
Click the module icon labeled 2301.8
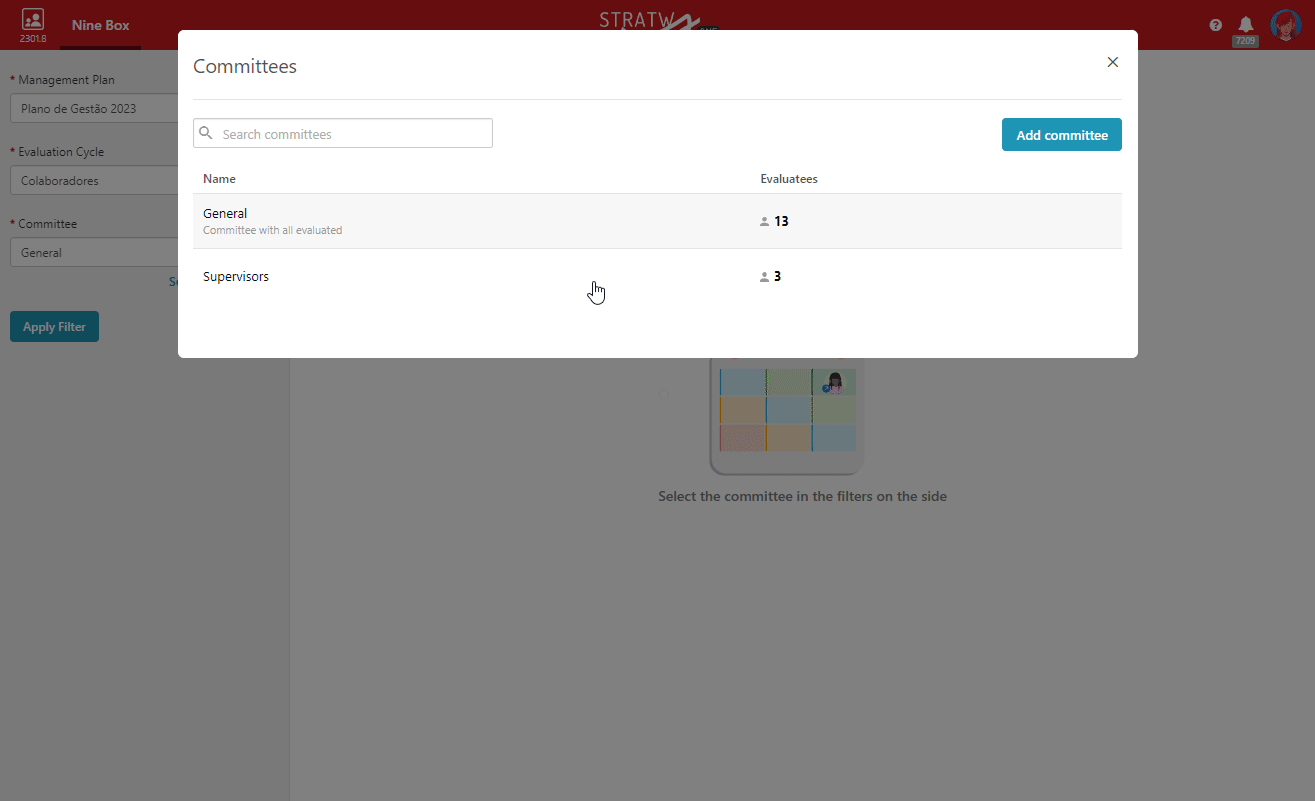pos(33,25)
